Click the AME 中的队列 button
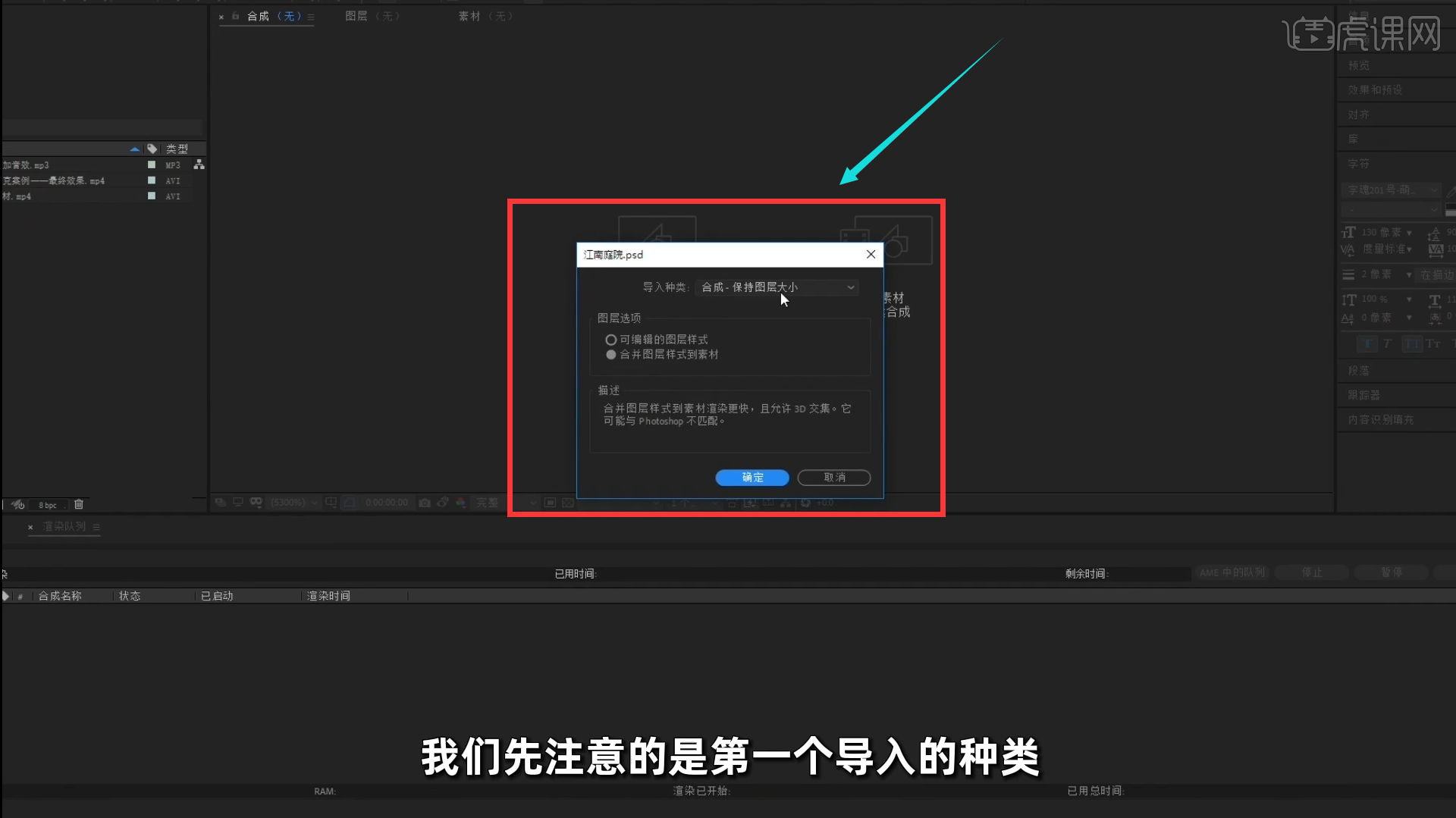The height and width of the screenshot is (818, 1456). coord(1232,572)
